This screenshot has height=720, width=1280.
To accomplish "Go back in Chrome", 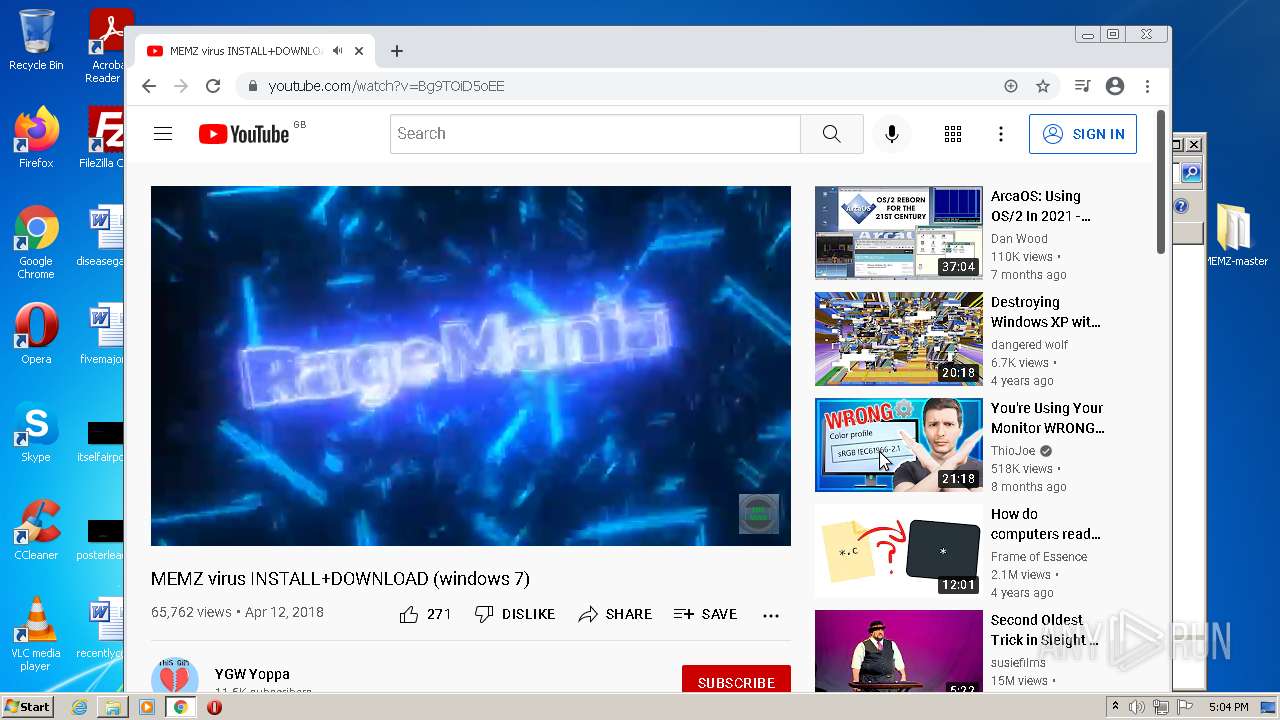I will click(149, 86).
